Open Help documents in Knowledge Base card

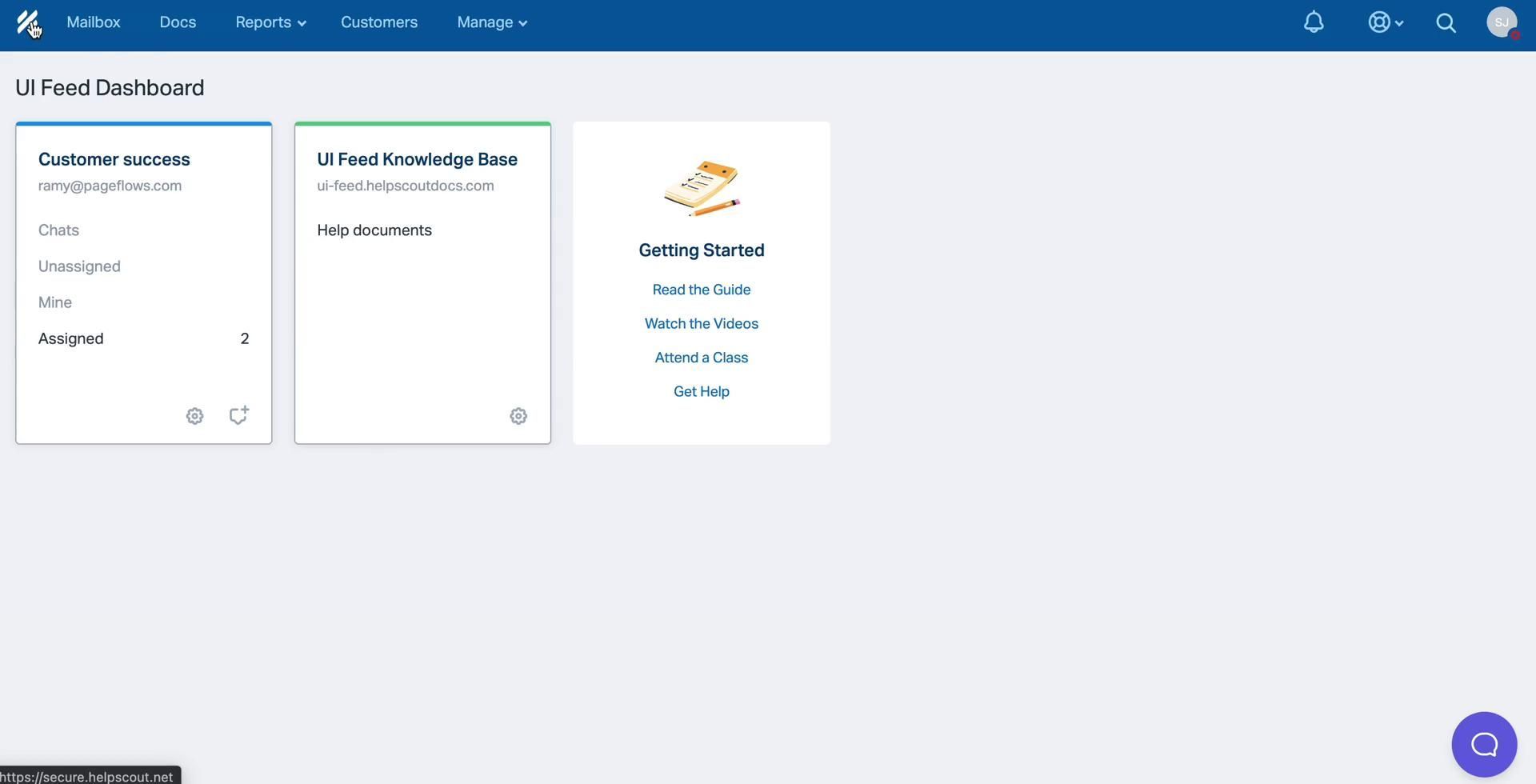(x=374, y=230)
